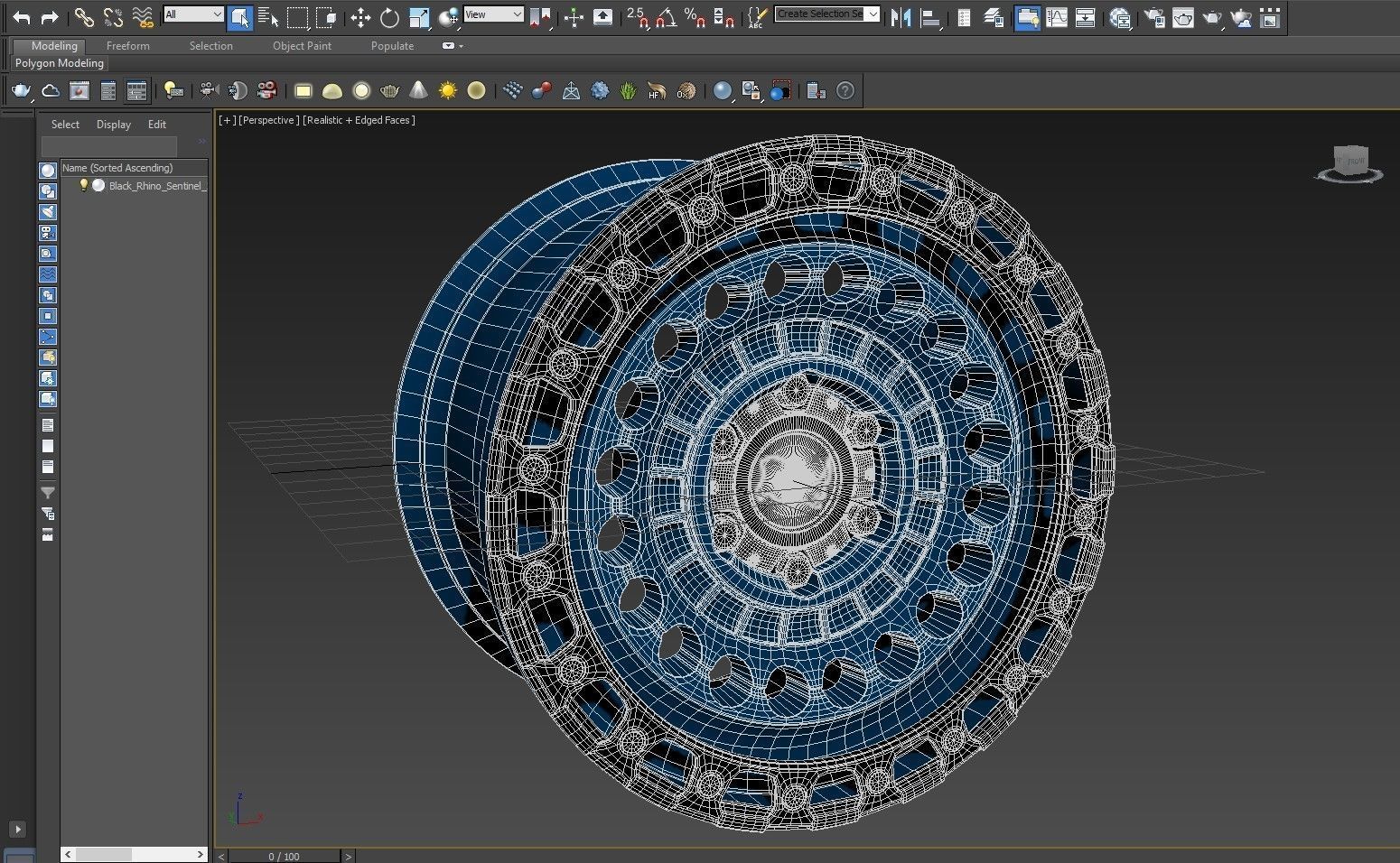The height and width of the screenshot is (863, 1400).
Task: Click the Render Production teapot
Action: (1212, 17)
